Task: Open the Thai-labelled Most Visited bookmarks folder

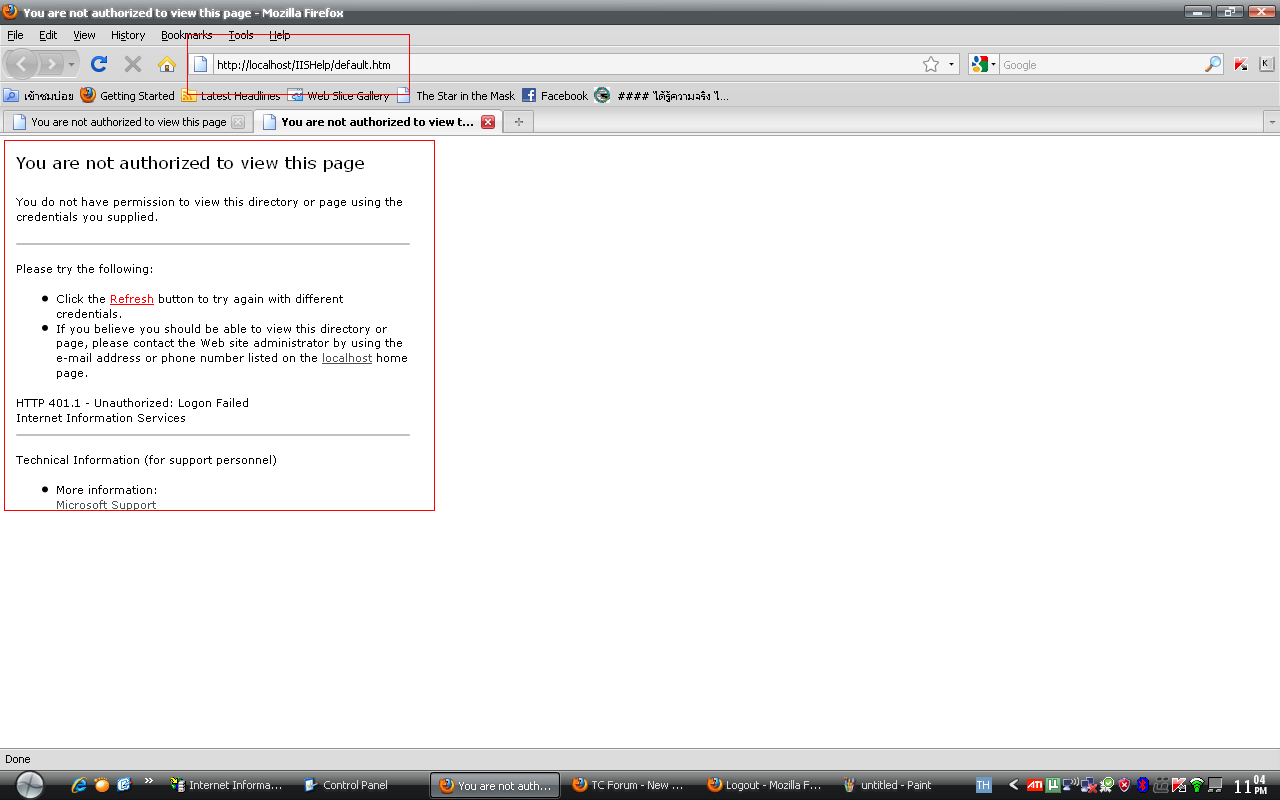Action: [x=38, y=96]
